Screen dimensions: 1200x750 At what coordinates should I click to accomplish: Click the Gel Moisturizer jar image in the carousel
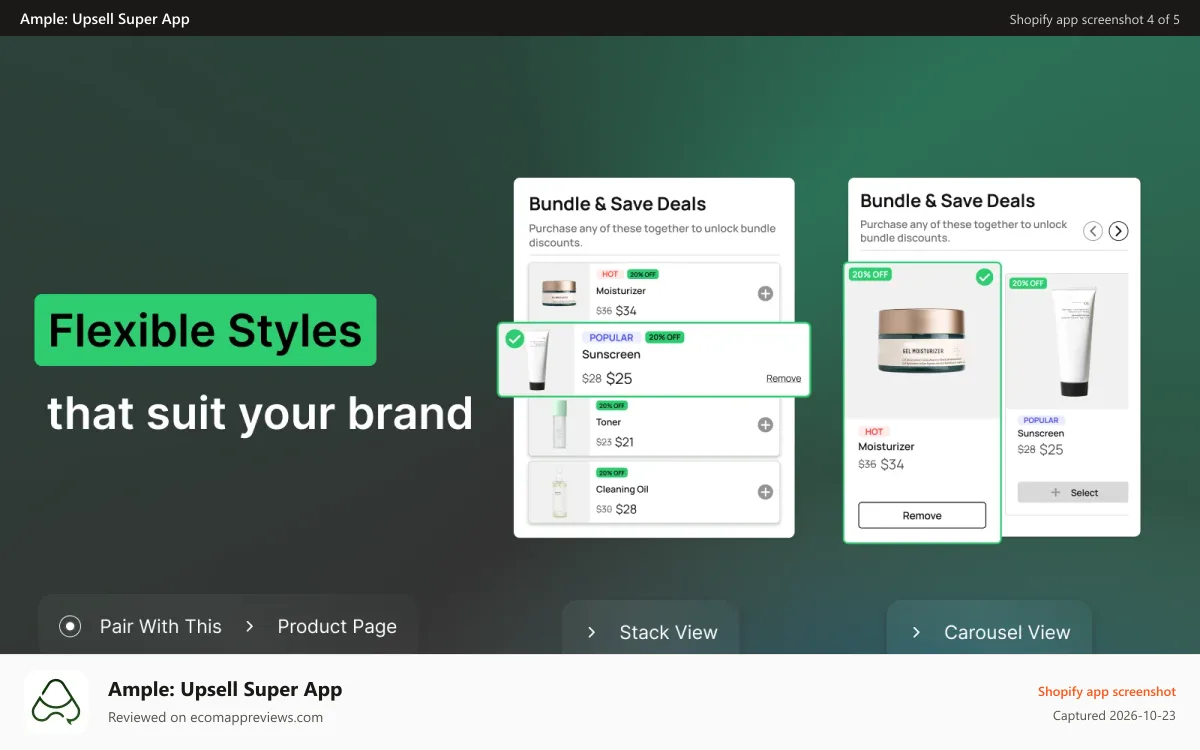[x=922, y=339]
